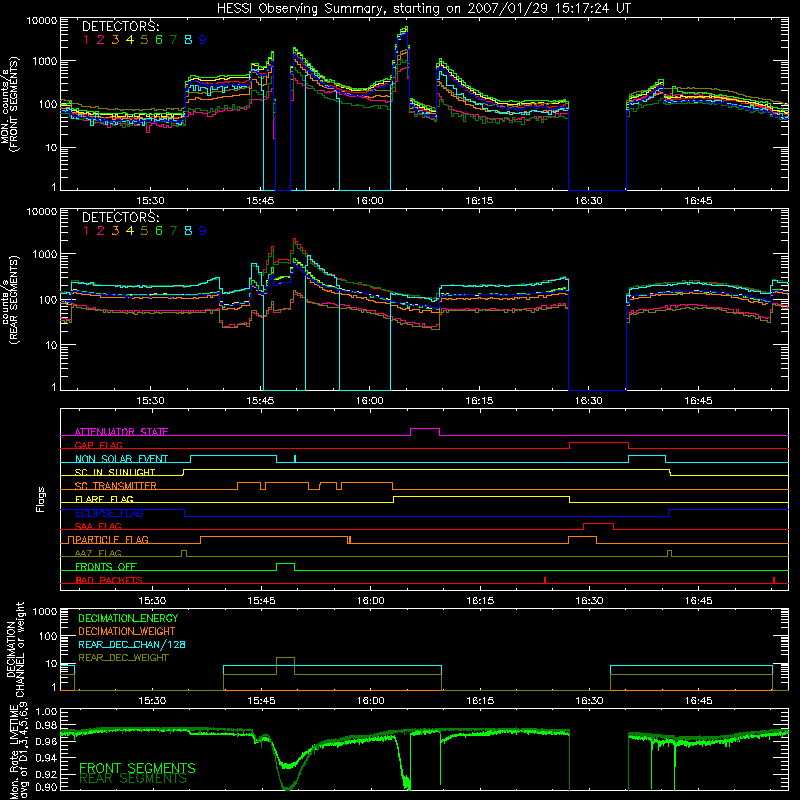Click DETECTORS: heading in rear segments plot
The height and width of the screenshot is (800, 800).
pyautogui.click(x=120, y=218)
